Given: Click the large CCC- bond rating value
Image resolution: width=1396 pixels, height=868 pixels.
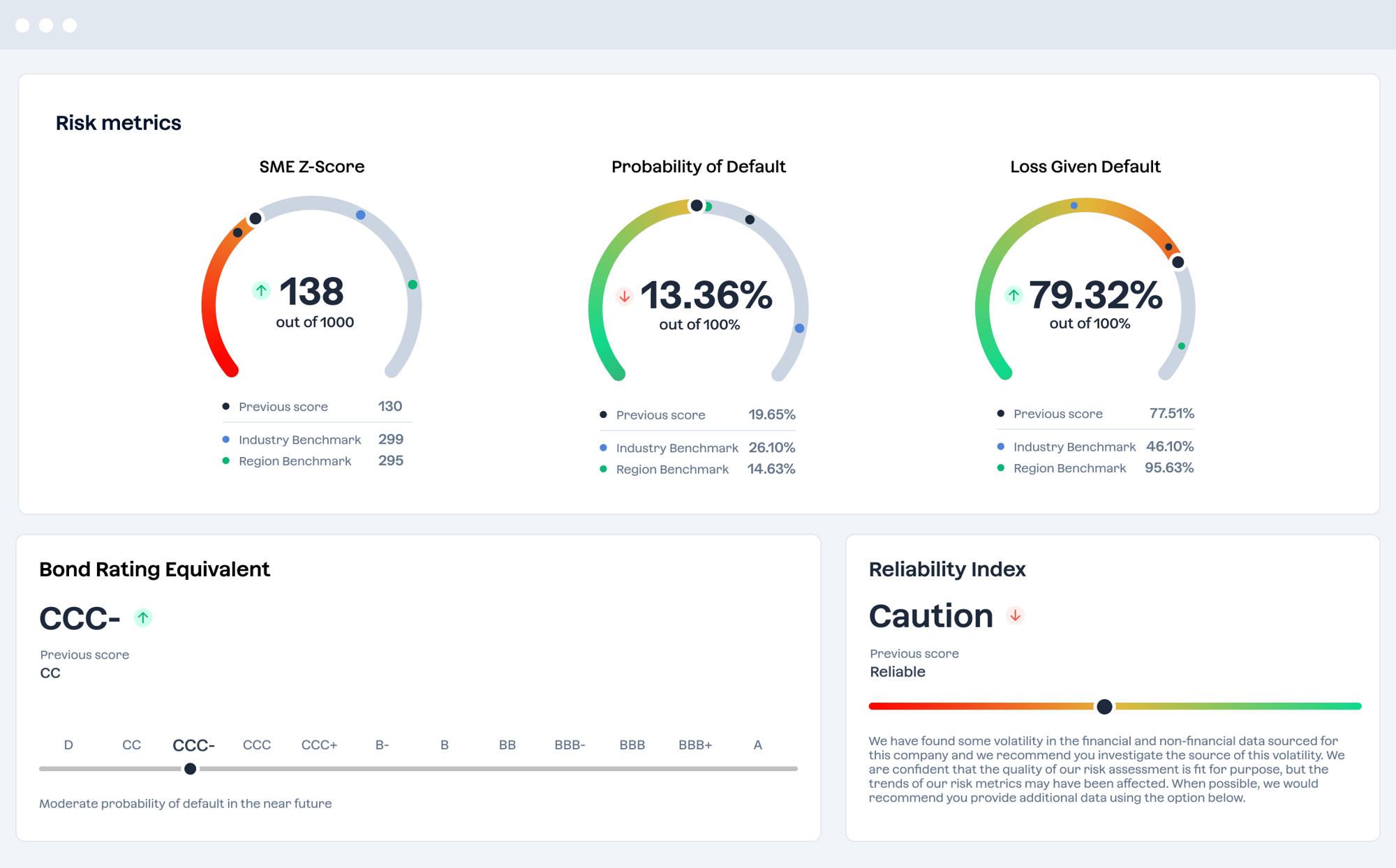Looking at the screenshot, I should [80, 618].
